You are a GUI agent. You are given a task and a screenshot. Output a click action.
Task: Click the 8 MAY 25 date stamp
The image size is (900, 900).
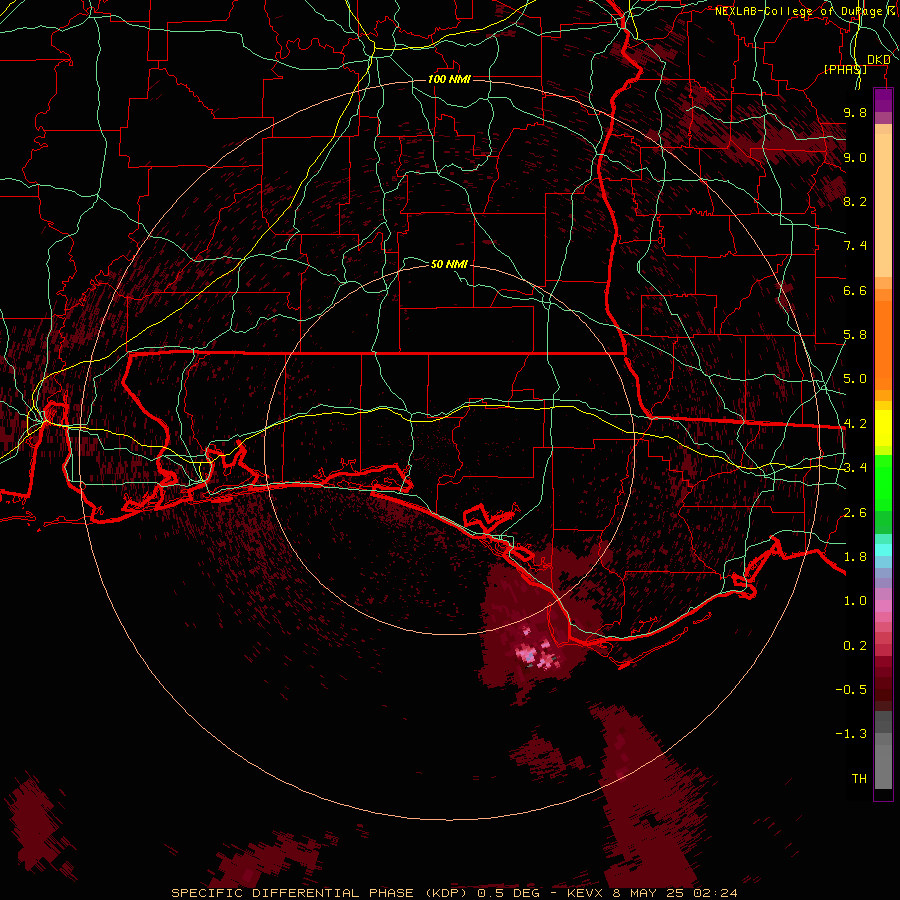648,893
